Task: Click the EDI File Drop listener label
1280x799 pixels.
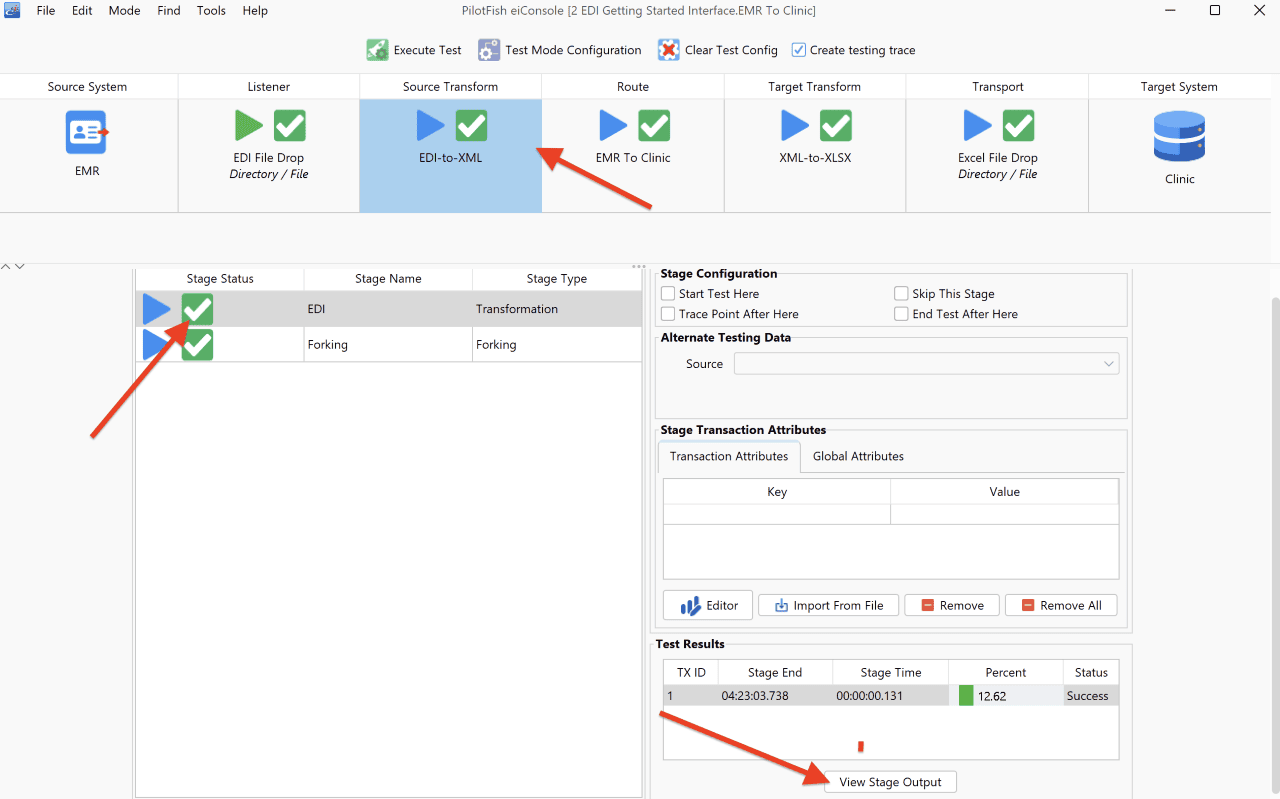Action: click(x=269, y=158)
